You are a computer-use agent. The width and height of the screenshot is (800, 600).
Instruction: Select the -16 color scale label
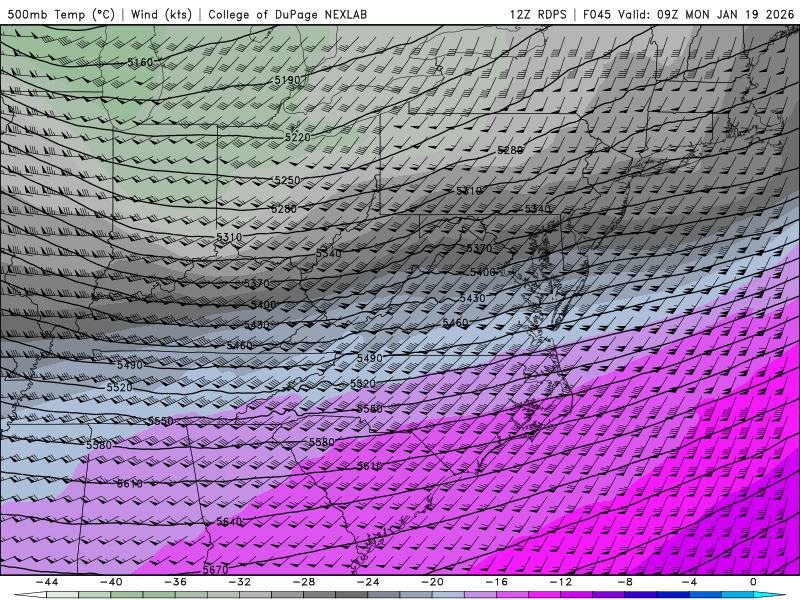(x=496, y=582)
